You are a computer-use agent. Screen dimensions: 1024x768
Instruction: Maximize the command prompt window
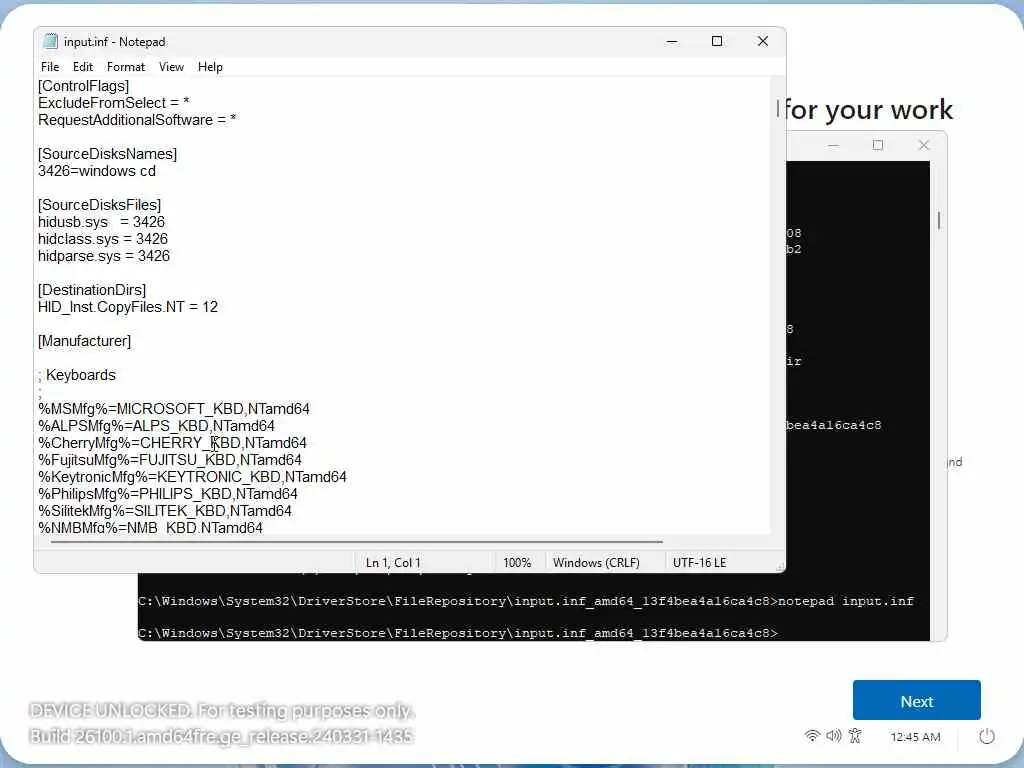878,145
